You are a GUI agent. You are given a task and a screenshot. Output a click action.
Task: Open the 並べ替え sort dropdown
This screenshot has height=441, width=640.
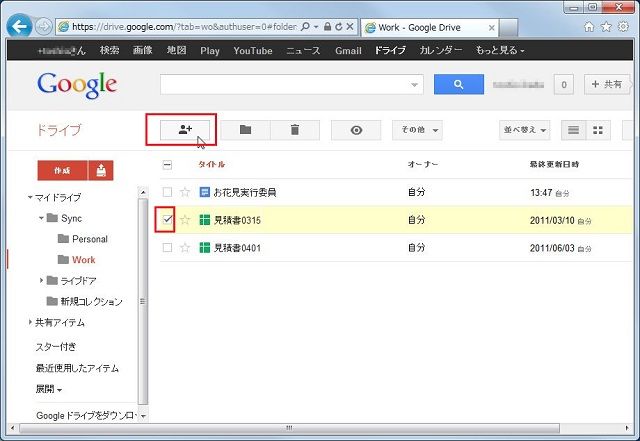point(524,130)
